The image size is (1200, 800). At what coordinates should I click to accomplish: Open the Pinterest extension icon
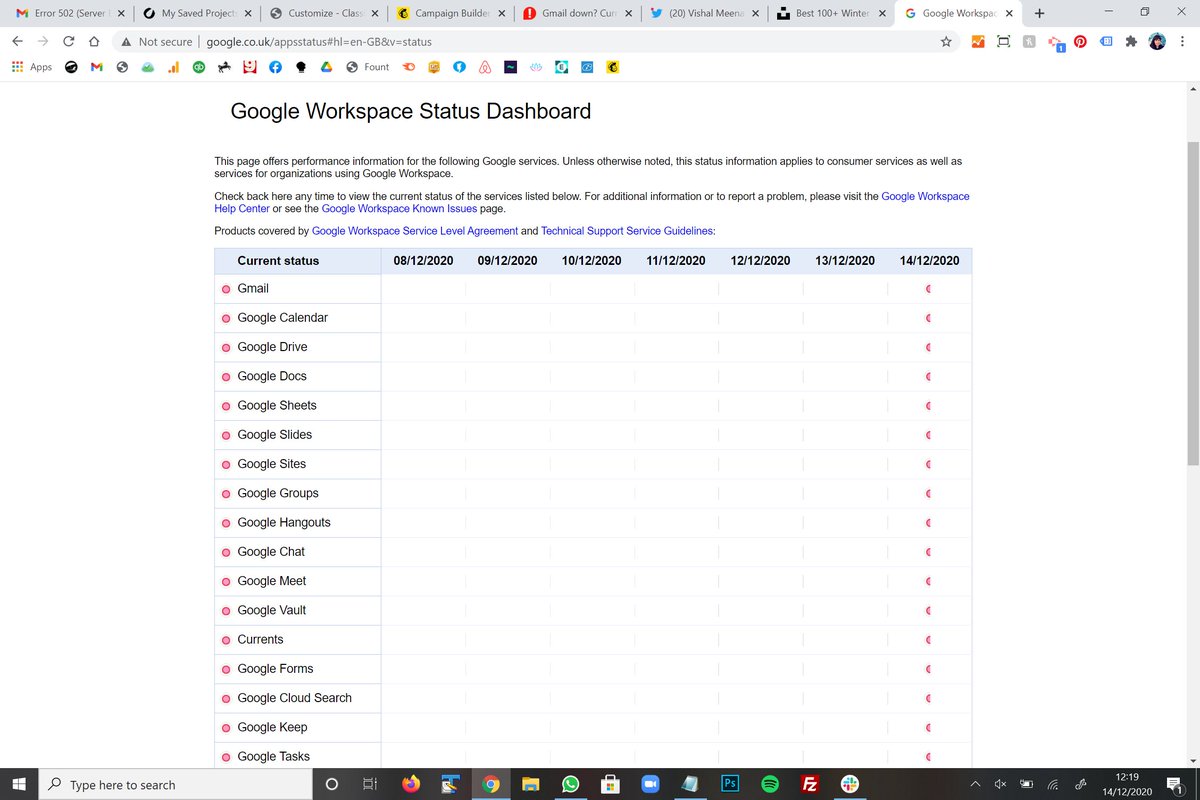click(x=1080, y=42)
